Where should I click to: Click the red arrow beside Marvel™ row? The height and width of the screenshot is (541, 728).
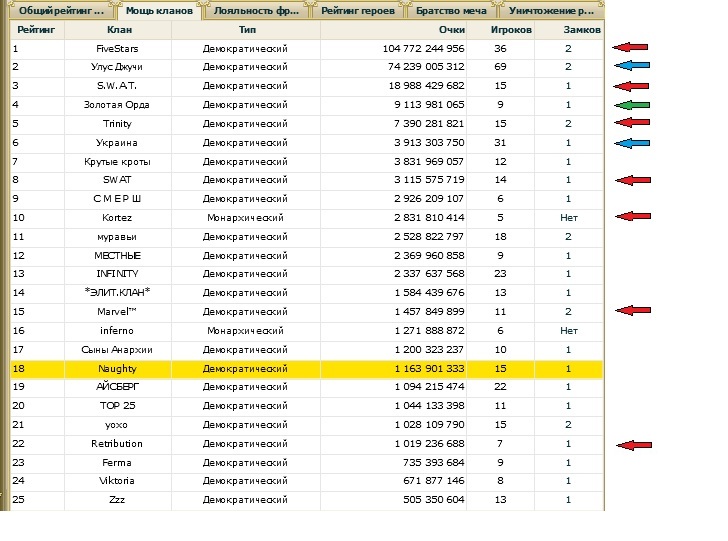pos(630,311)
